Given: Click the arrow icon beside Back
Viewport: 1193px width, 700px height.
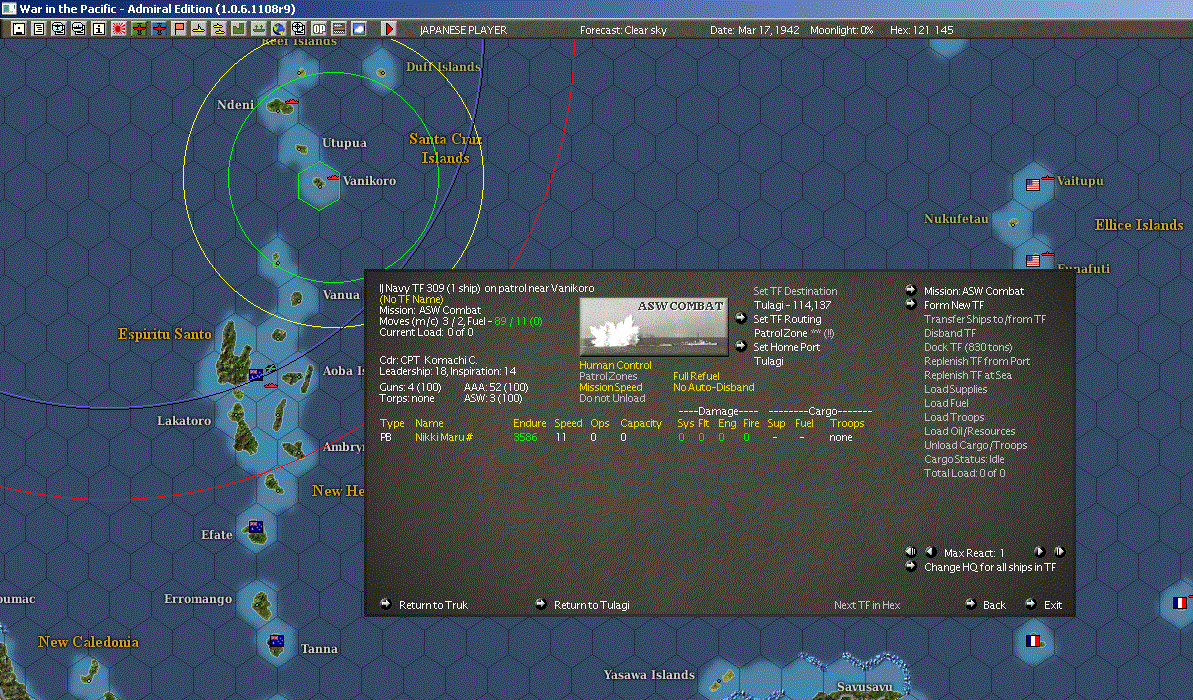Looking at the screenshot, I should (971, 604).
